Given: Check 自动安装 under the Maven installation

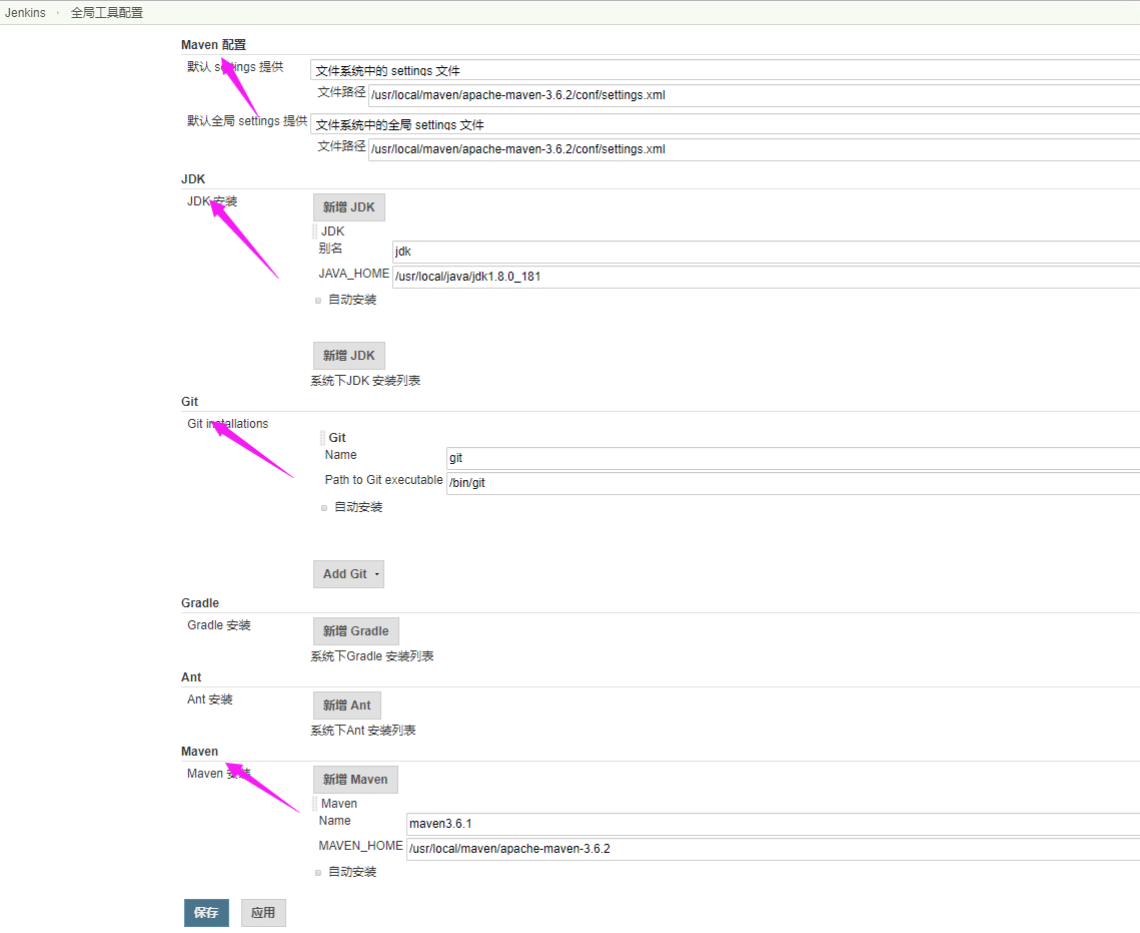Looking at the screenshot, I should pyautogui.click(x=319, y=873).
